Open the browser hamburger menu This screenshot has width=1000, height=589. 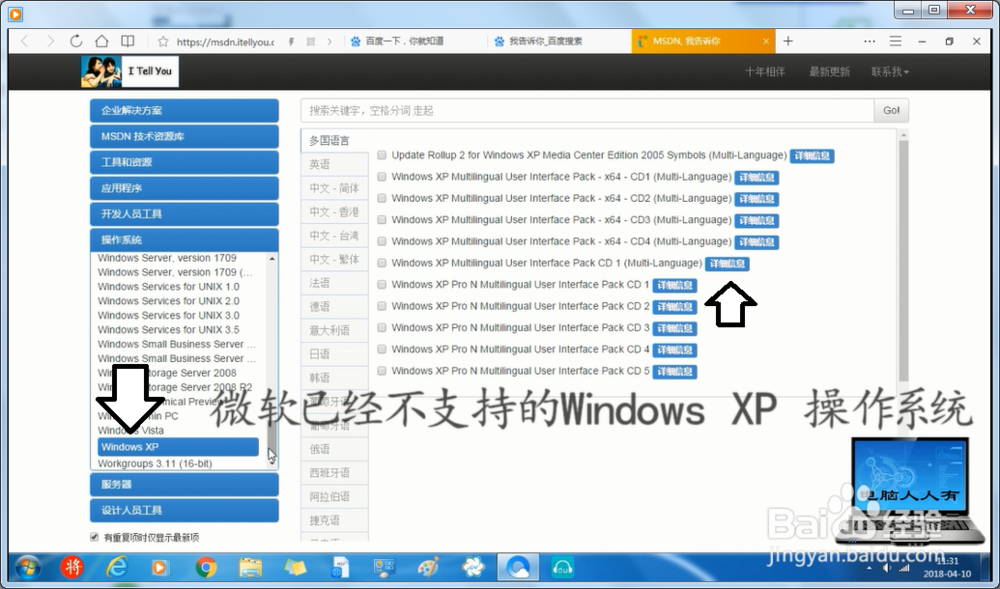point(895,41)
